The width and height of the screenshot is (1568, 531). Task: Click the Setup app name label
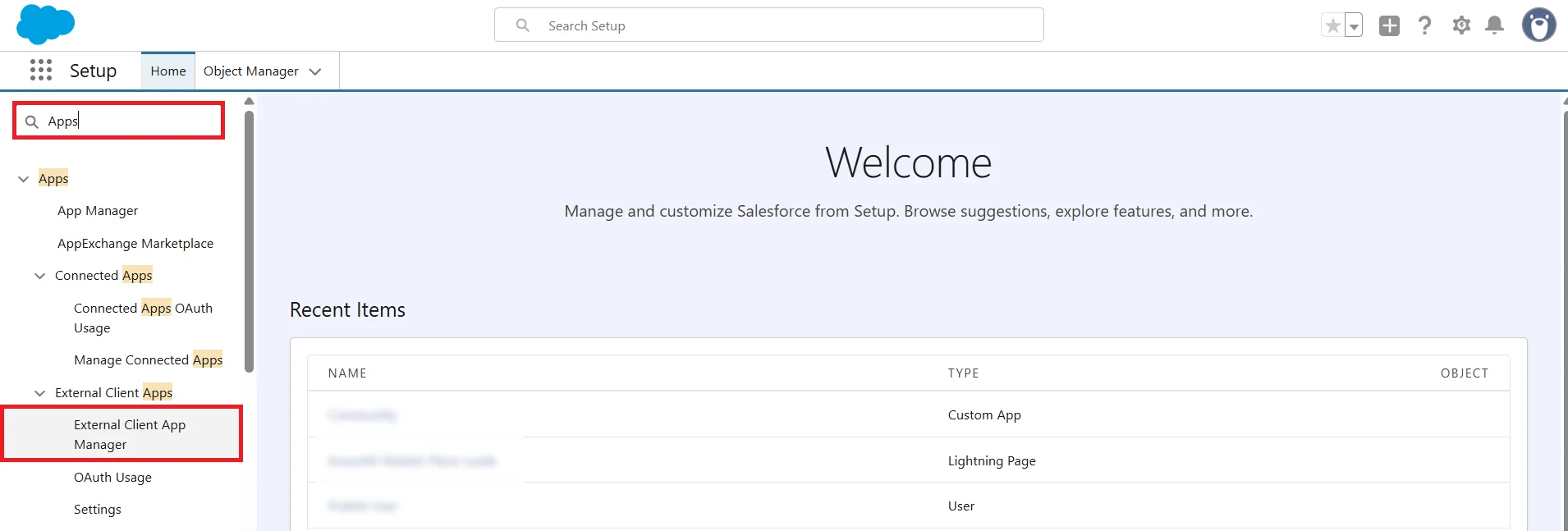[x=93, y=71]
